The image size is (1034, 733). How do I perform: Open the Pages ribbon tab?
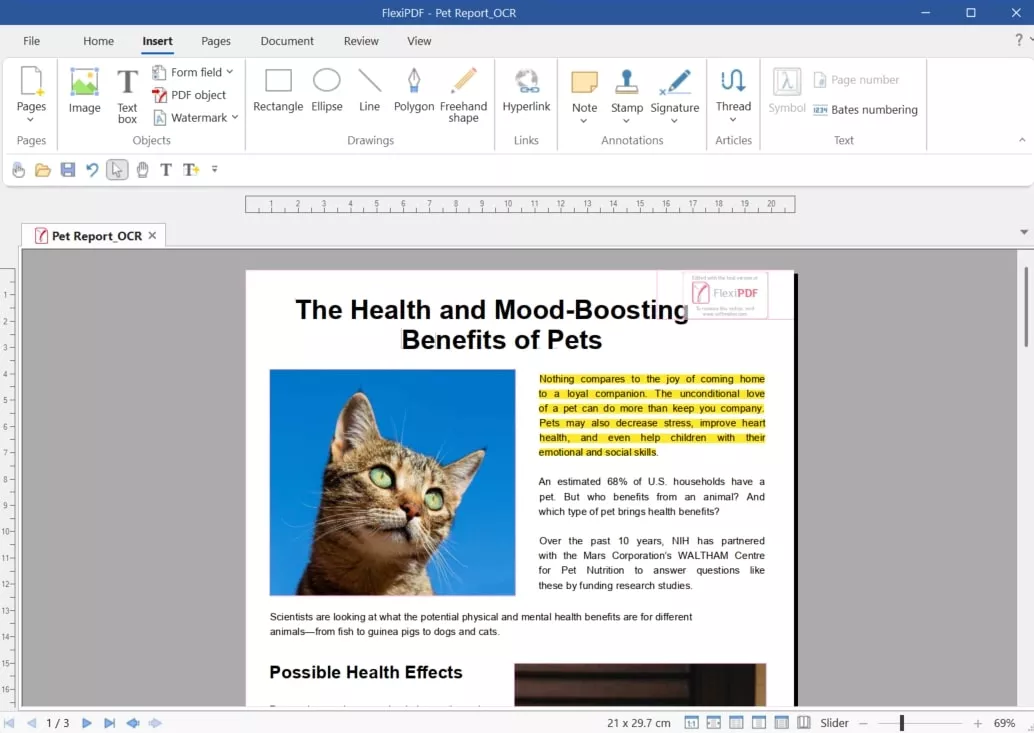216,41
